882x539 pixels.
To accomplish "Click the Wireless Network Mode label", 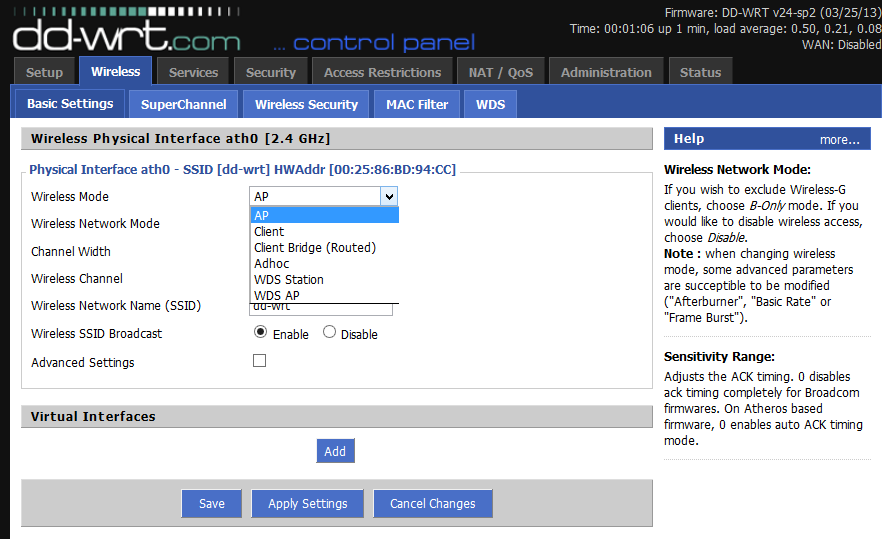I will (x=95, y=224).
